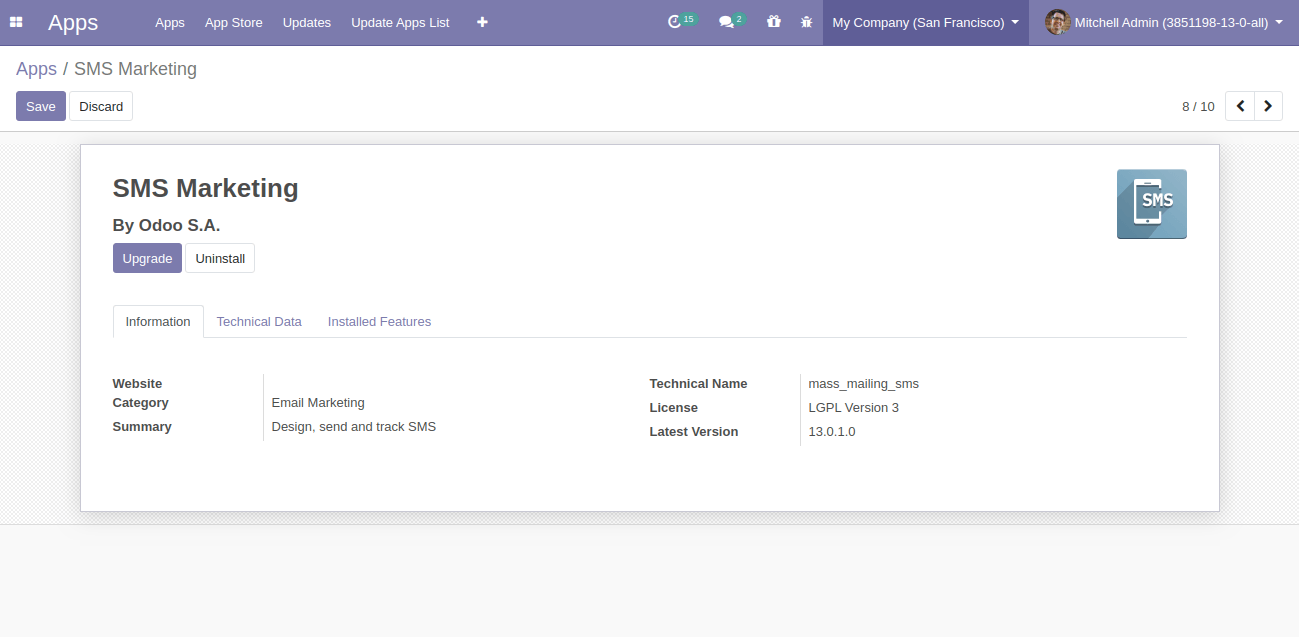The height and width of the screenshot is (637, 1299).
Task: Click the Upgrade button
Action: [147, 258]
